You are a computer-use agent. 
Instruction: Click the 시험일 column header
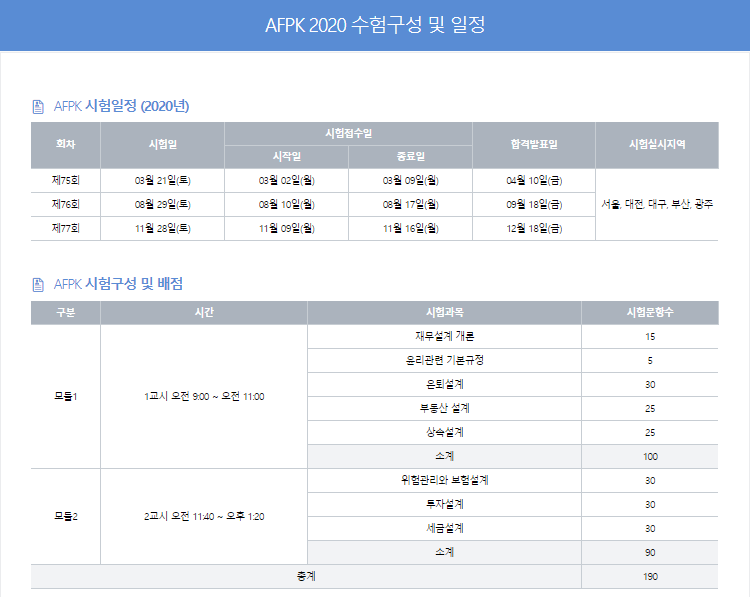[163, 144]
